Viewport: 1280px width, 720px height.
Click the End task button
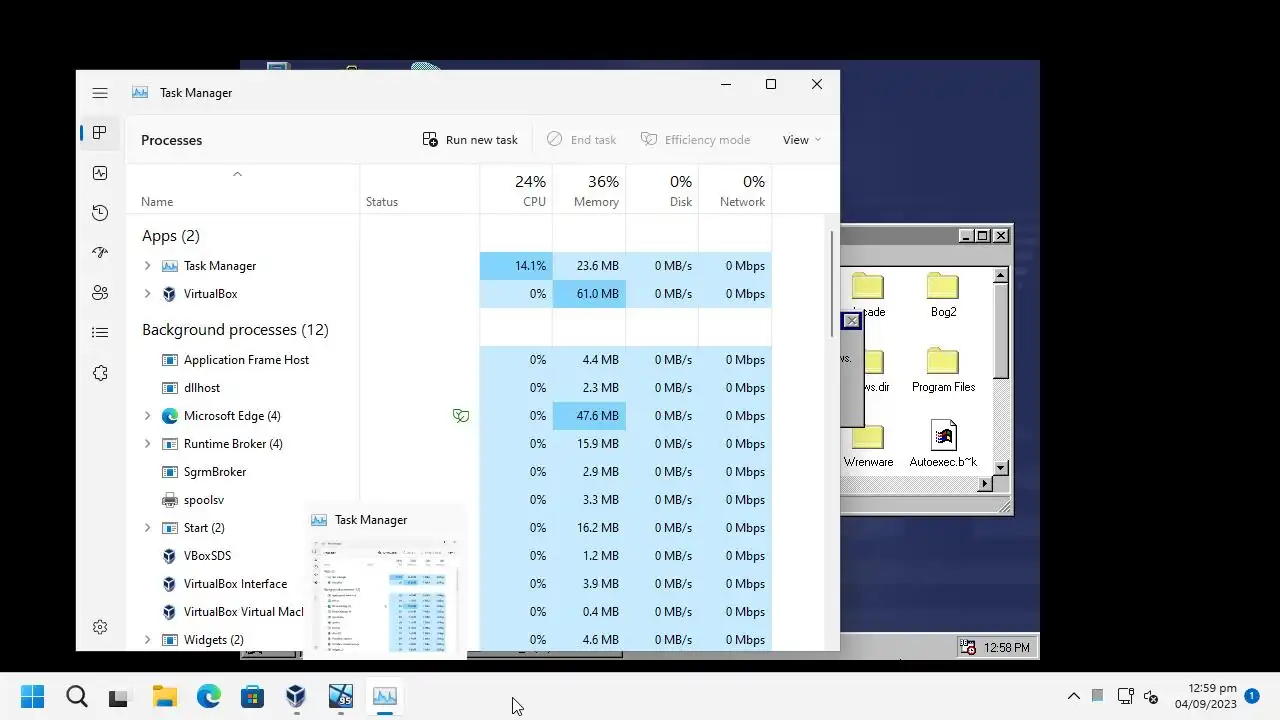tap(582, 140)
